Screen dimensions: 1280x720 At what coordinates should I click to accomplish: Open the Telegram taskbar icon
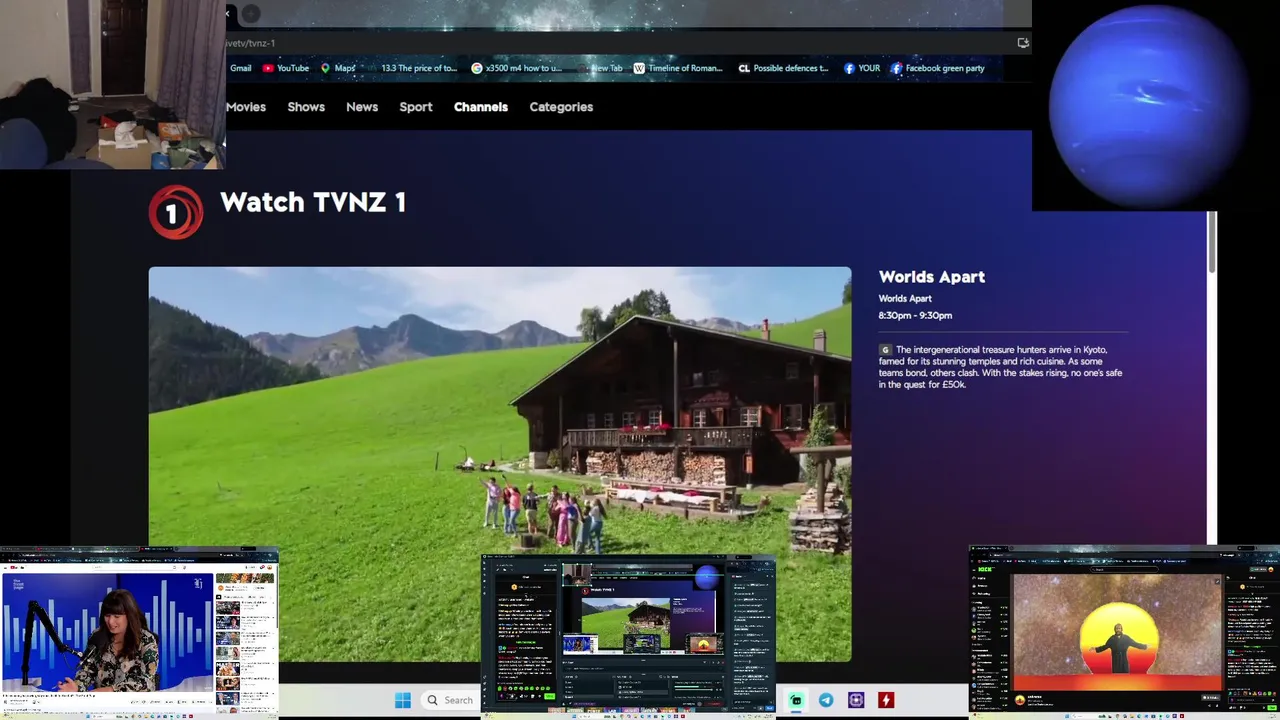coord(826,700)
